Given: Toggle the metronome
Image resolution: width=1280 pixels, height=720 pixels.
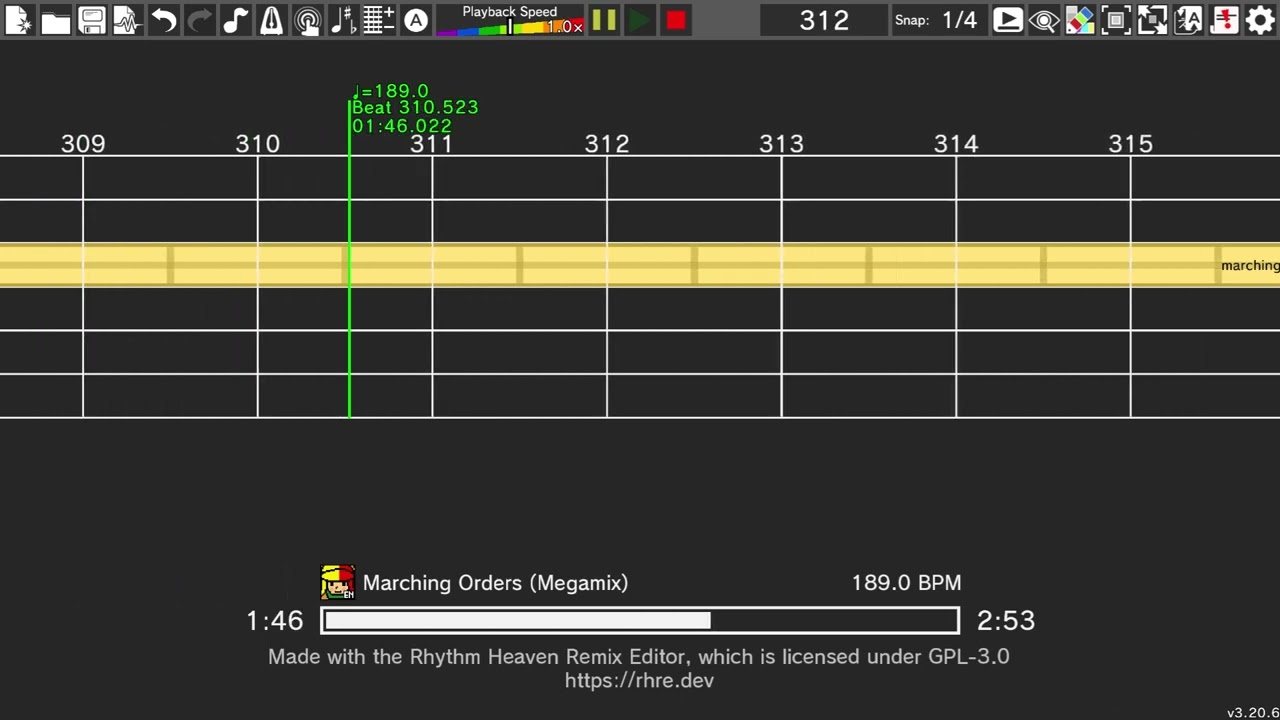Looking at the screenshot, I should pyautogui.click(x=271, y=20).
